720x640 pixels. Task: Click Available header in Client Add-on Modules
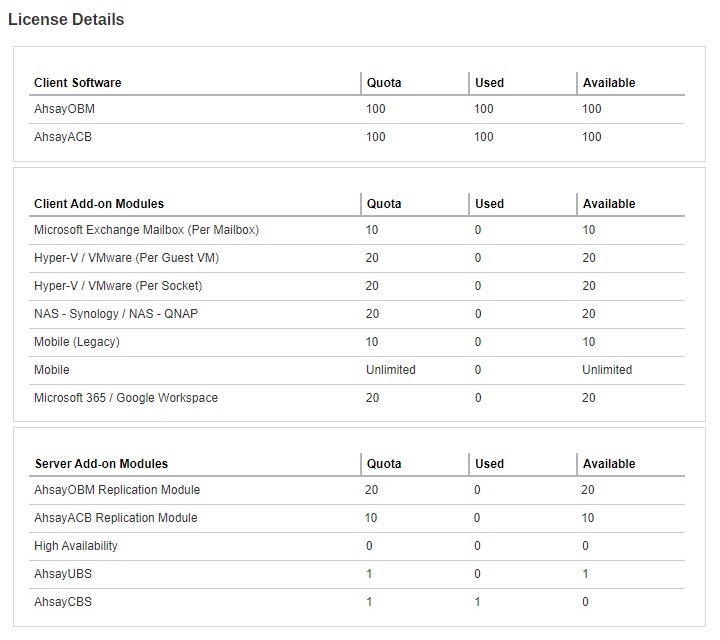coord(609,204)
